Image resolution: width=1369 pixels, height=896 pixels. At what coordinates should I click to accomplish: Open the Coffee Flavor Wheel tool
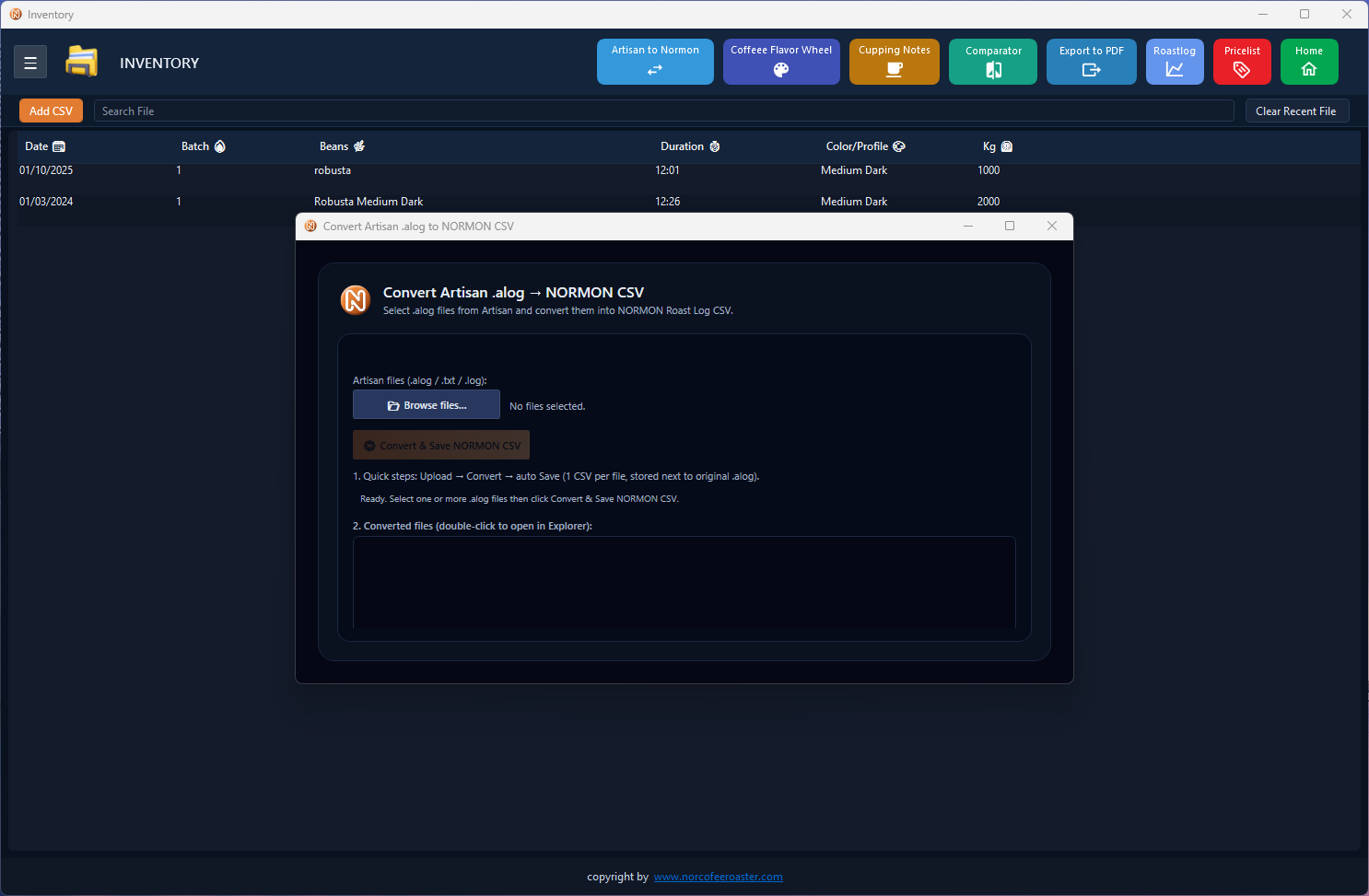[x=781, y=62]
